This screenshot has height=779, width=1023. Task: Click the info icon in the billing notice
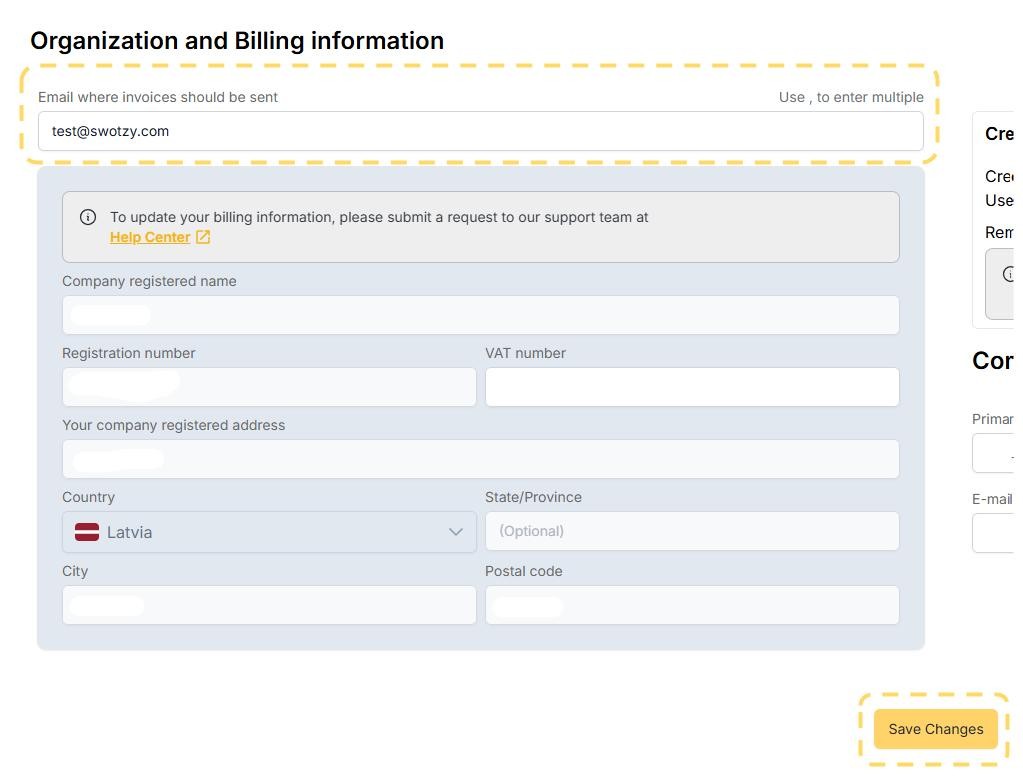(88, 217)
